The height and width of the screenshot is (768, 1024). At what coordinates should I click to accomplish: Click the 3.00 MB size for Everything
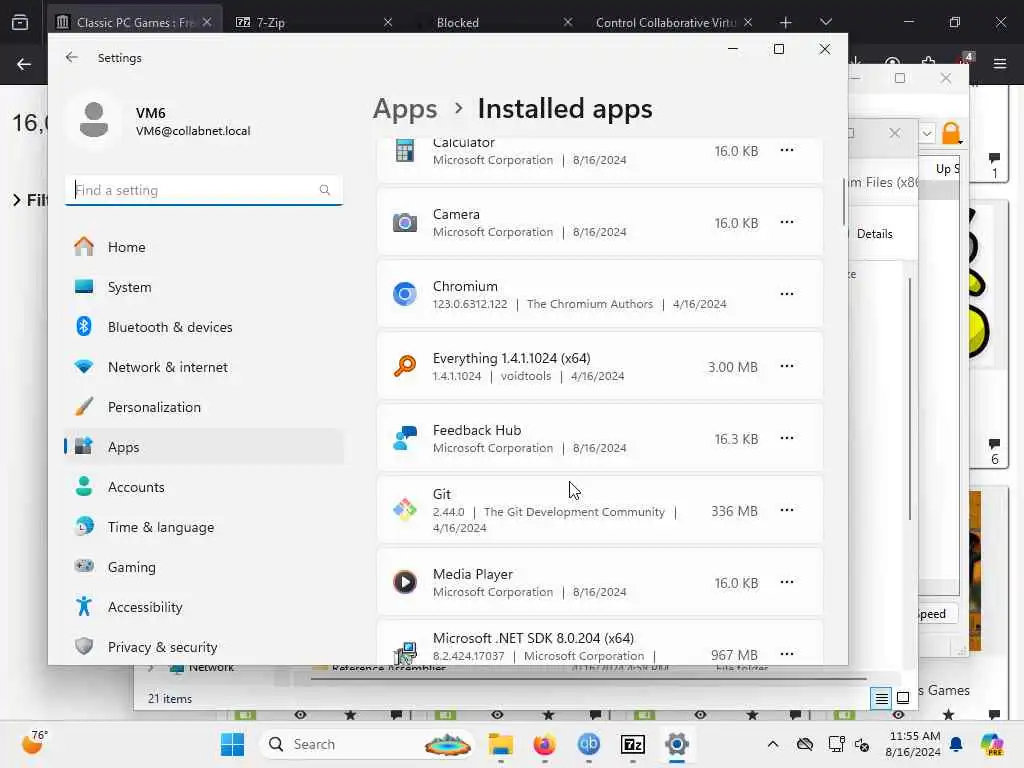point(733,367)
